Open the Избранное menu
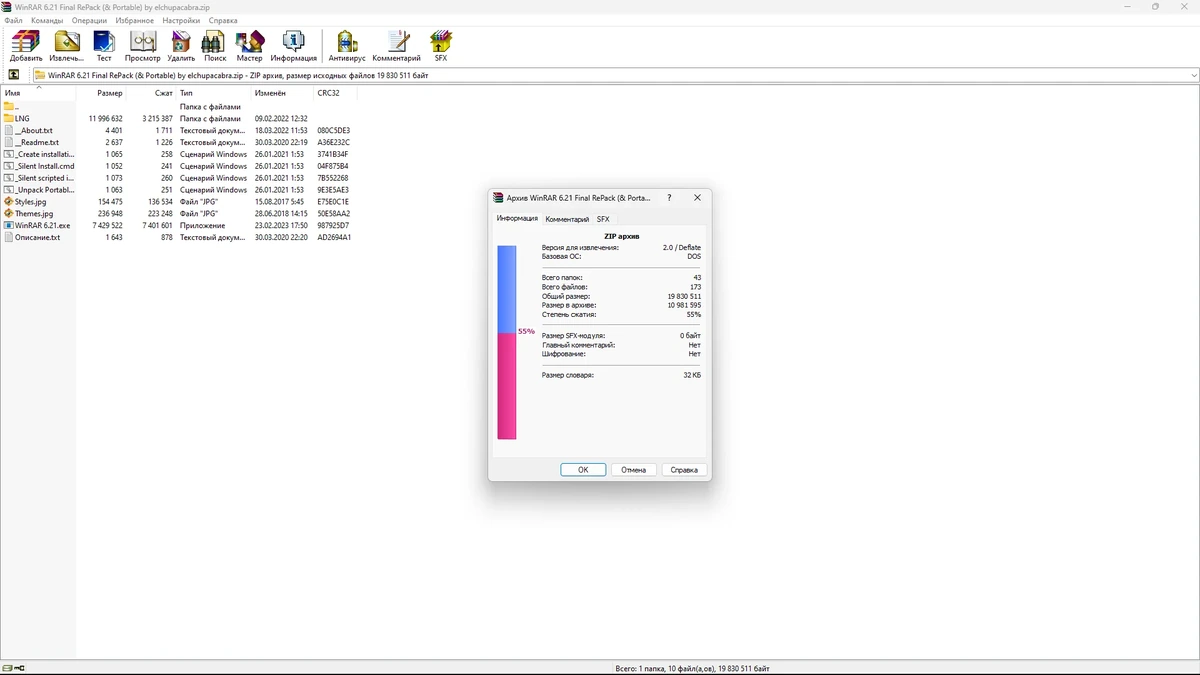 pyautogui.click(x=134, y=20)
